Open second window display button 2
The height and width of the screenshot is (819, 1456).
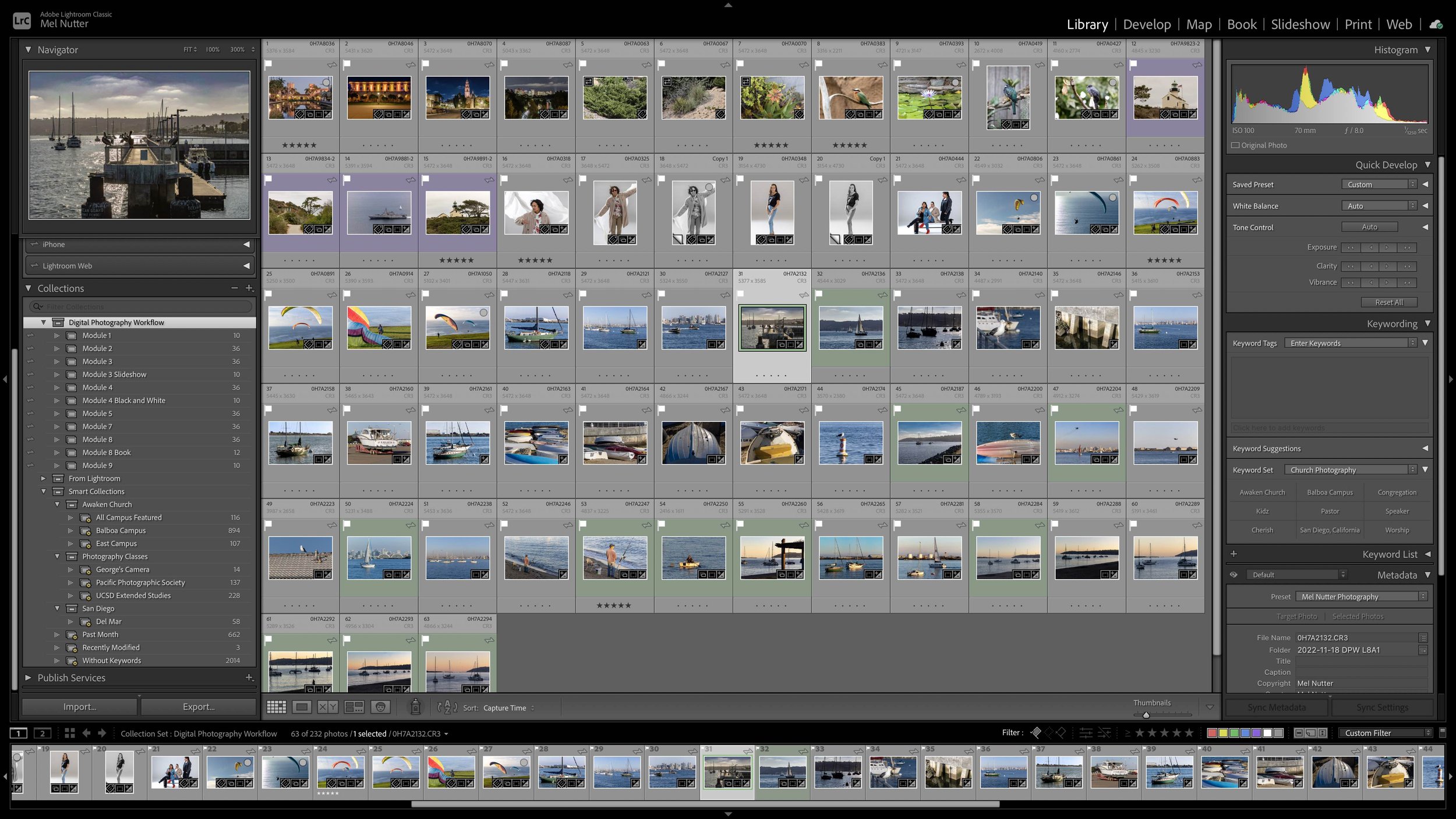(x=43, y=733)
